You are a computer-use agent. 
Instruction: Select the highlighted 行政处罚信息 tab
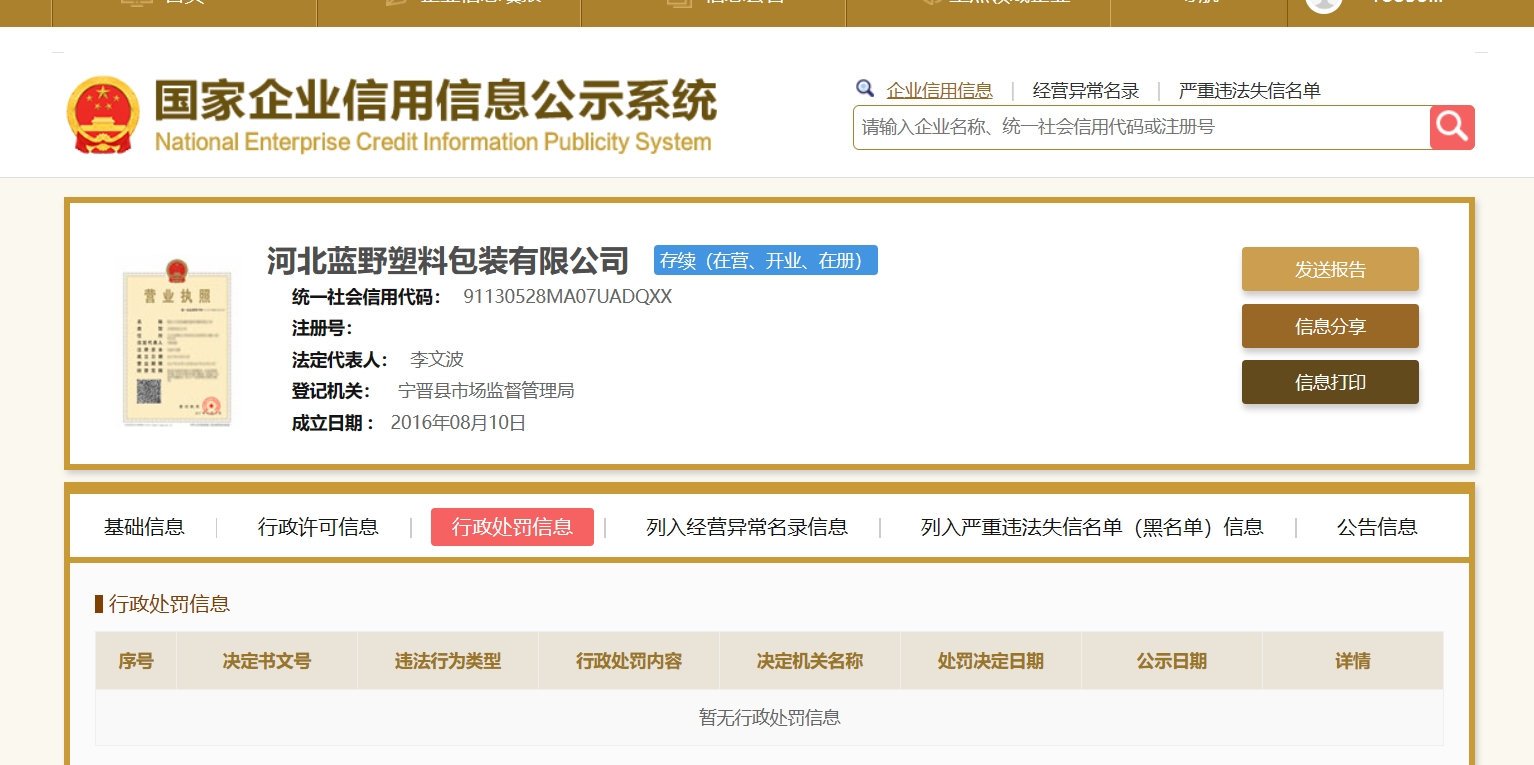click(512, 527)
